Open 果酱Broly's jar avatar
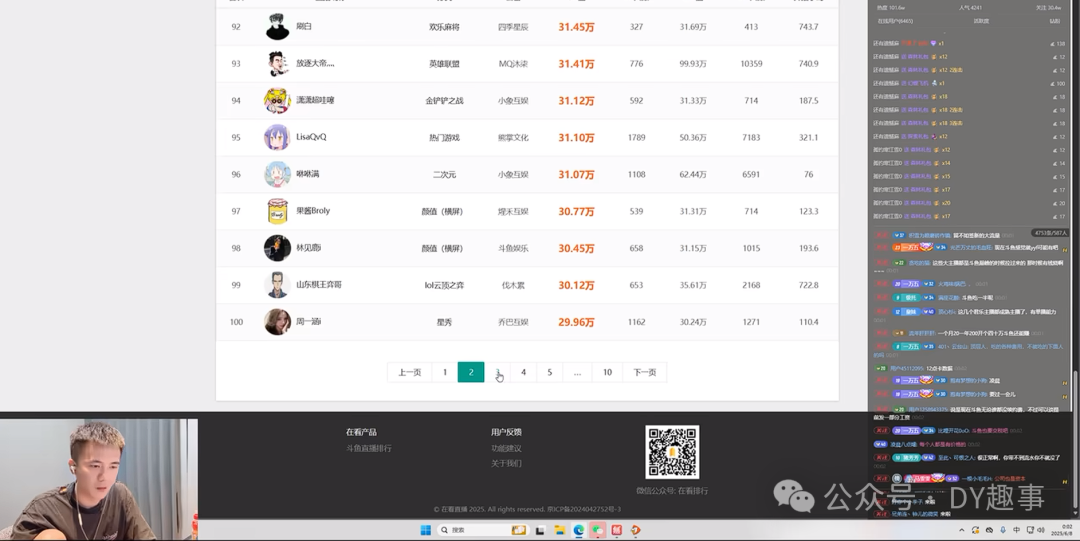 pos(277,211)
